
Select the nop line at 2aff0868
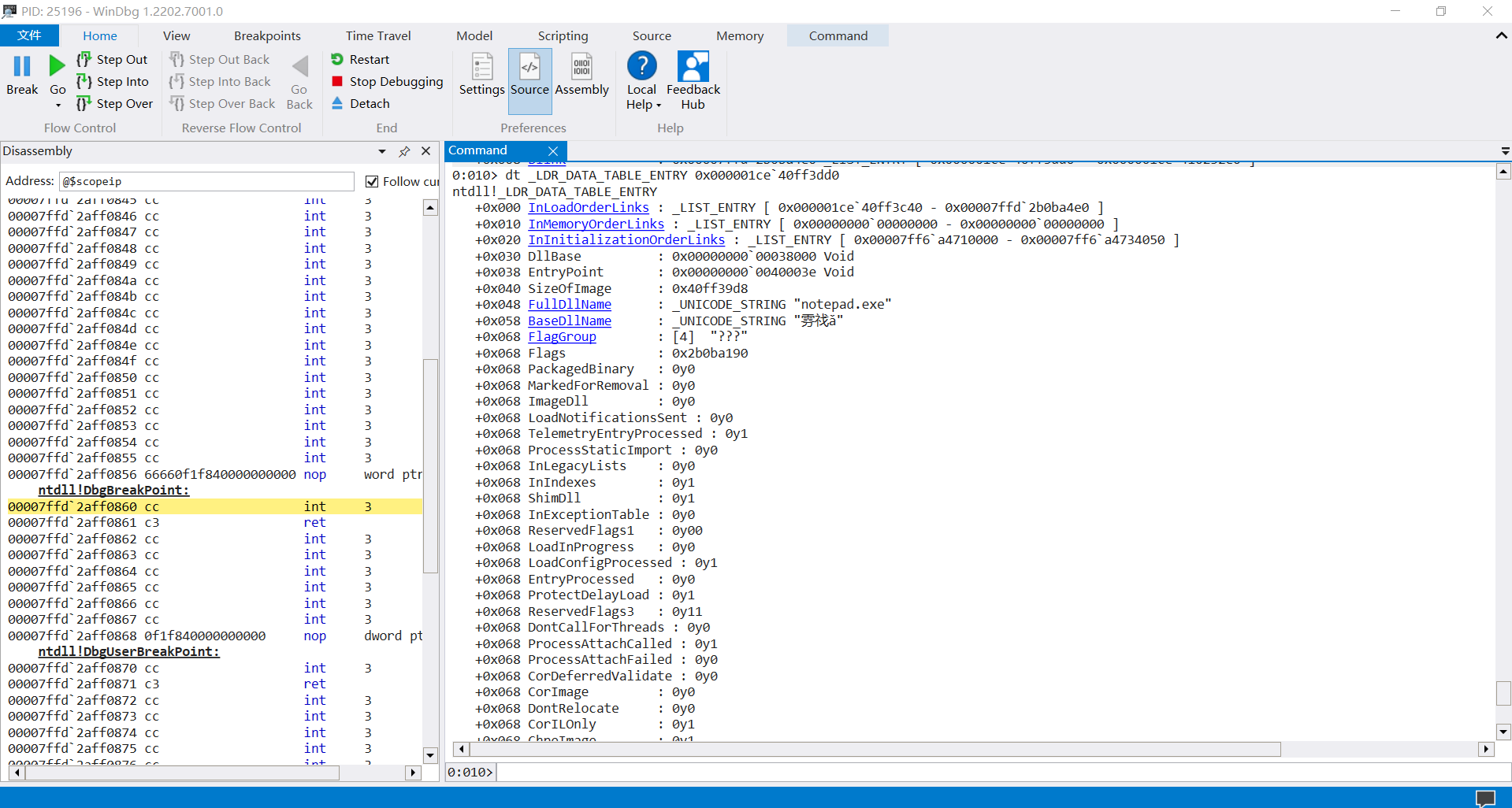214,636
